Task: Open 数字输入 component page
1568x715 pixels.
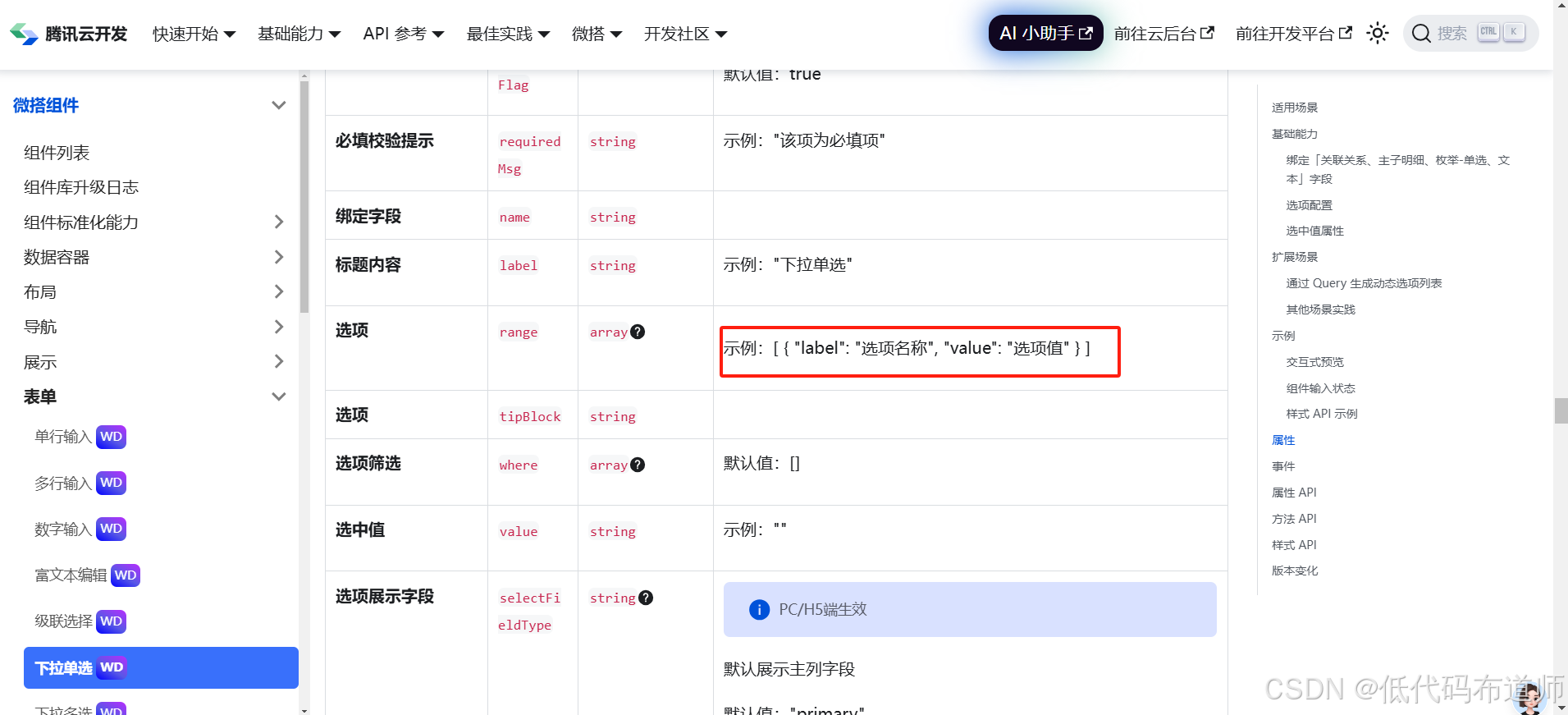Action: pyautogui.click(x=63, y=529)
